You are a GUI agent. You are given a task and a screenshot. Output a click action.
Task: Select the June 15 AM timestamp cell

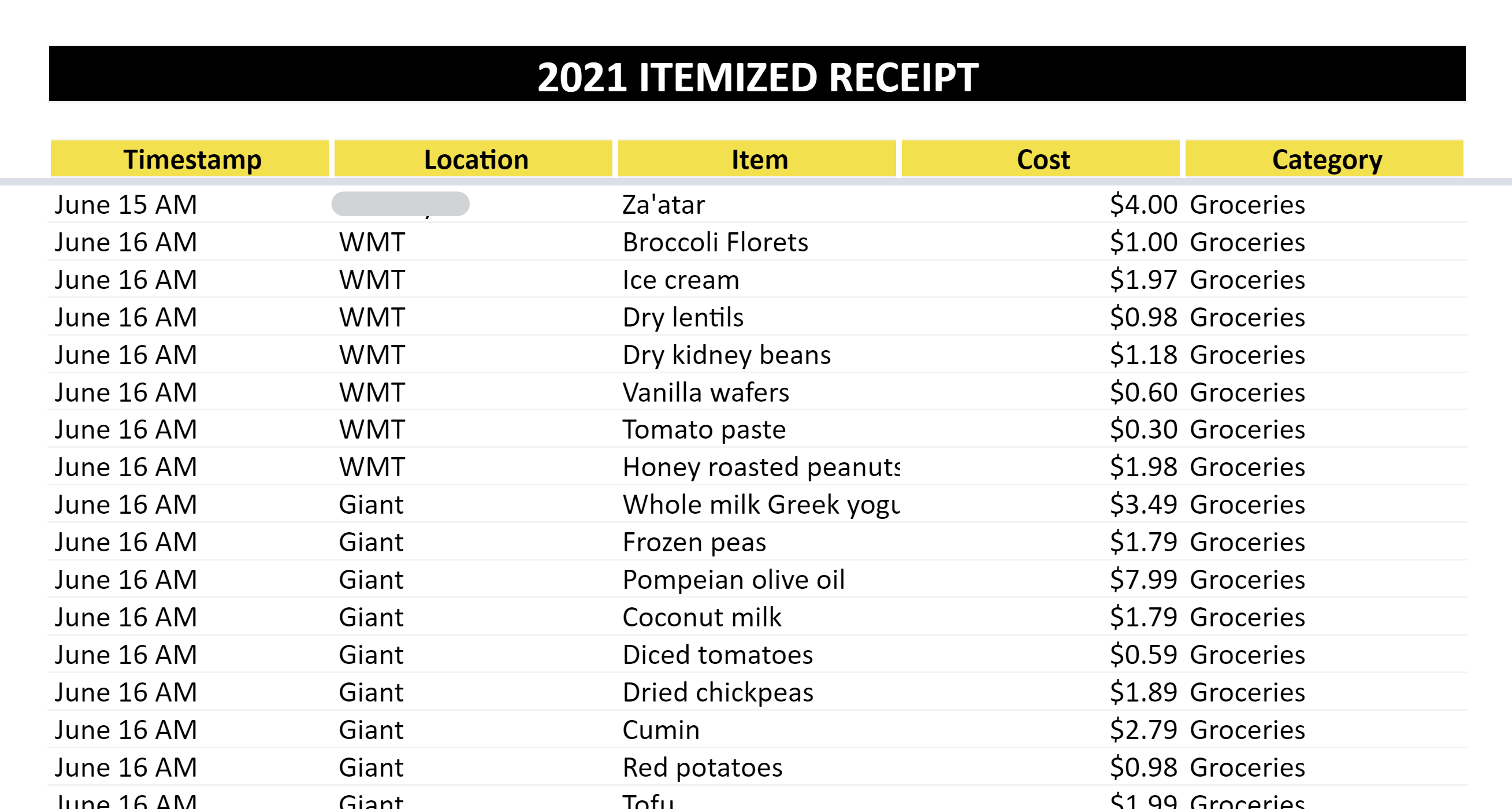[125, 205]
